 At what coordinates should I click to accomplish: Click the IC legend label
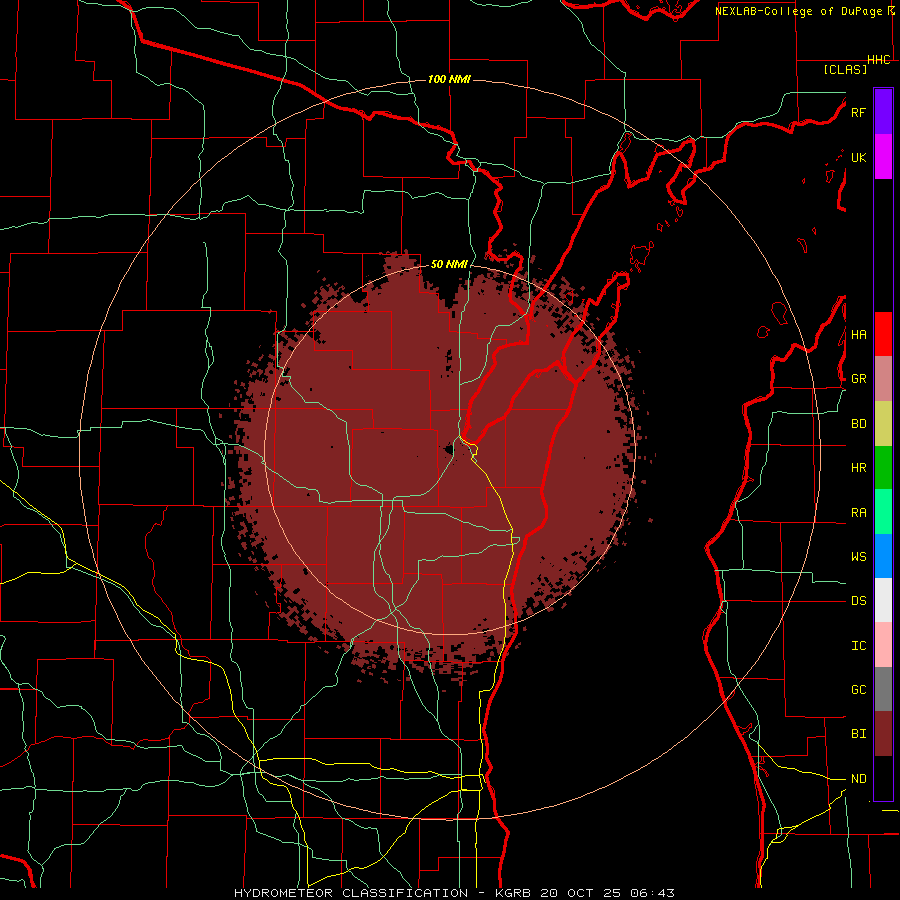pos(858,646)
